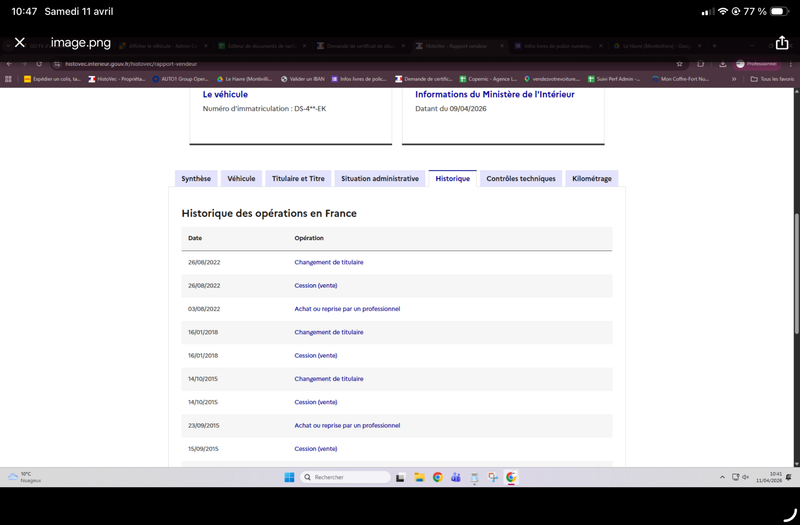Open File Explorer from the taskbar
This screenshot has width=800, height=525.
[x=419, y=477]
